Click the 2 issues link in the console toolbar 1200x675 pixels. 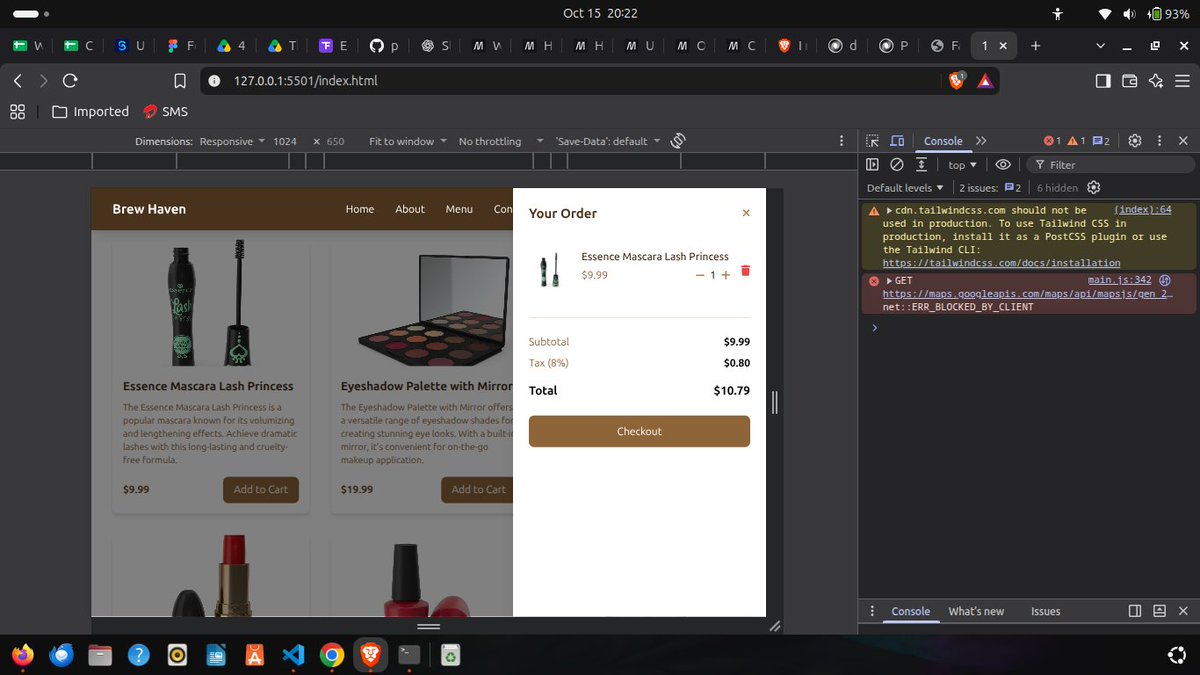pos(990,188)
